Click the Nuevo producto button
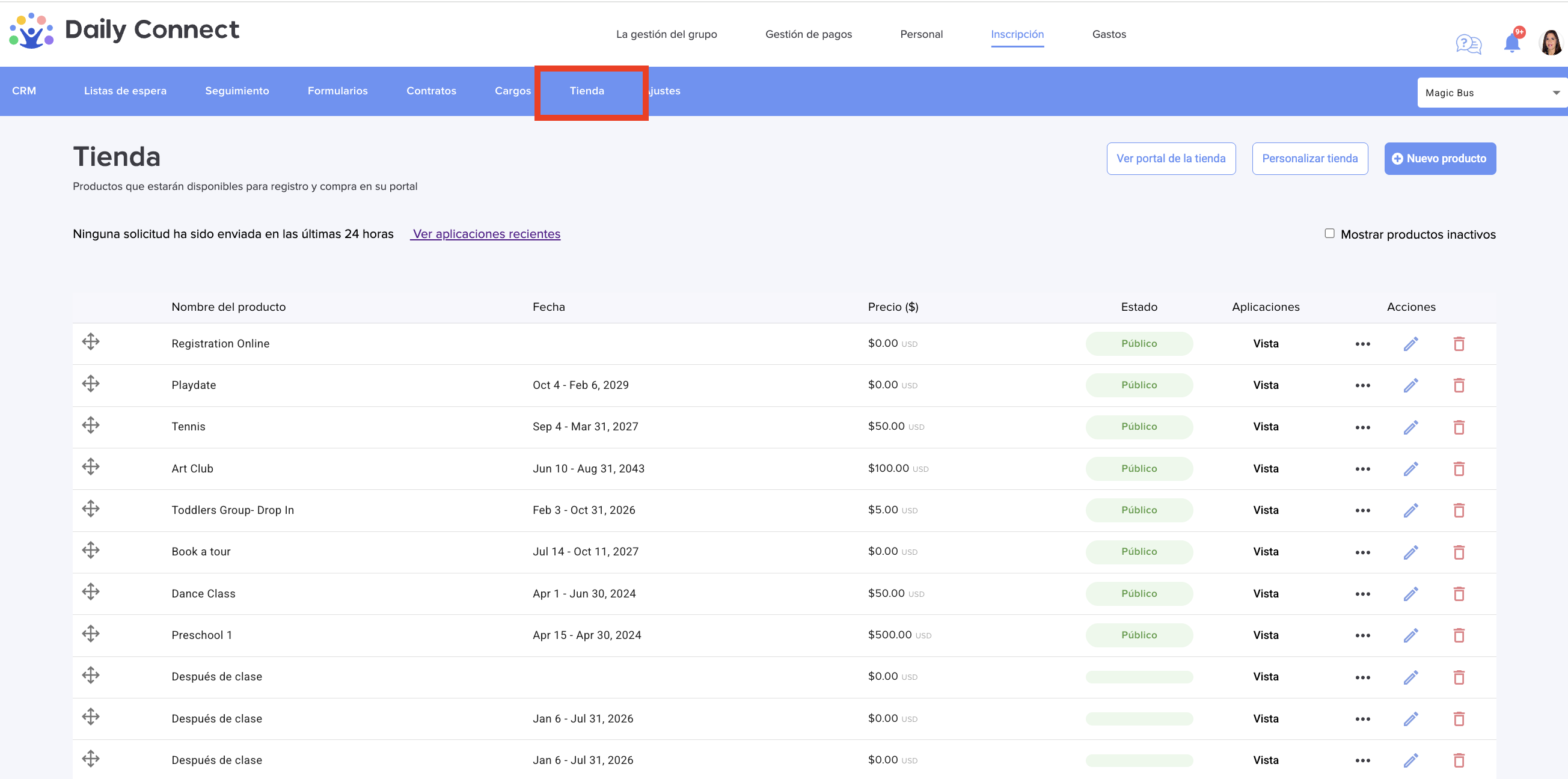Image resolution: width=1568 pixels, height=779 pixels. click(x=1439, y=159)
